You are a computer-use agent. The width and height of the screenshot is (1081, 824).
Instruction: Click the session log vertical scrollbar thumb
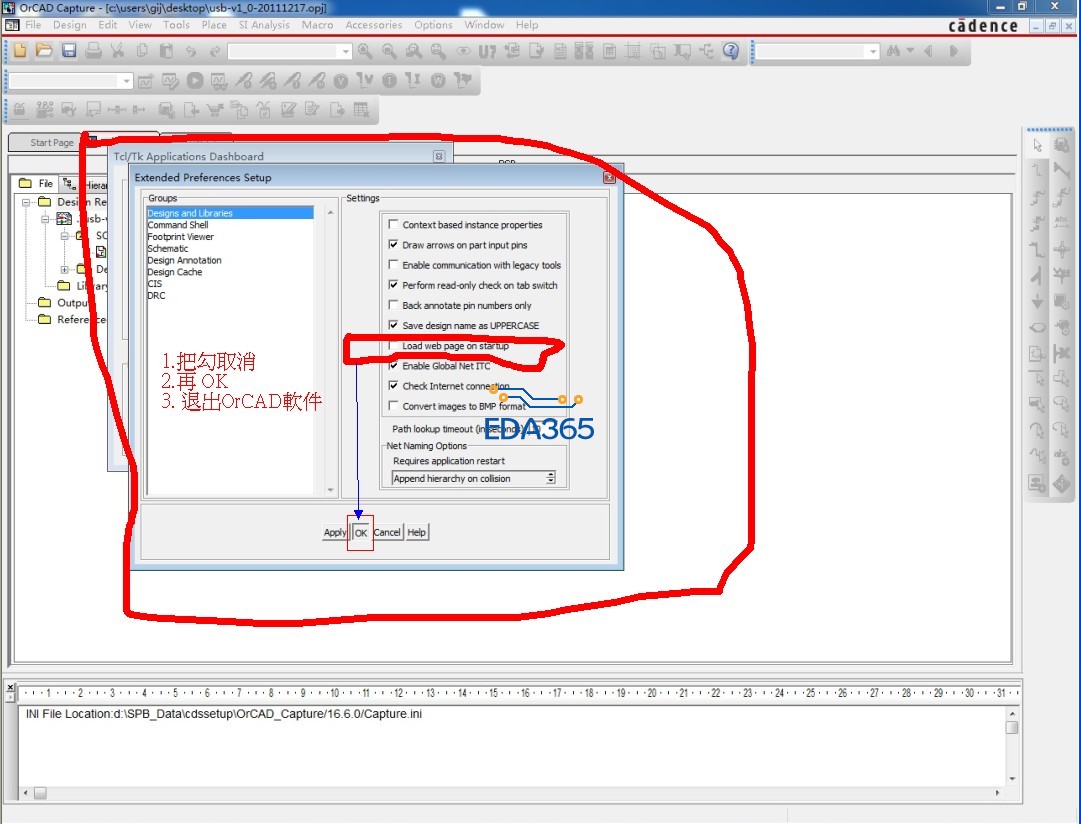point(1011,728)
